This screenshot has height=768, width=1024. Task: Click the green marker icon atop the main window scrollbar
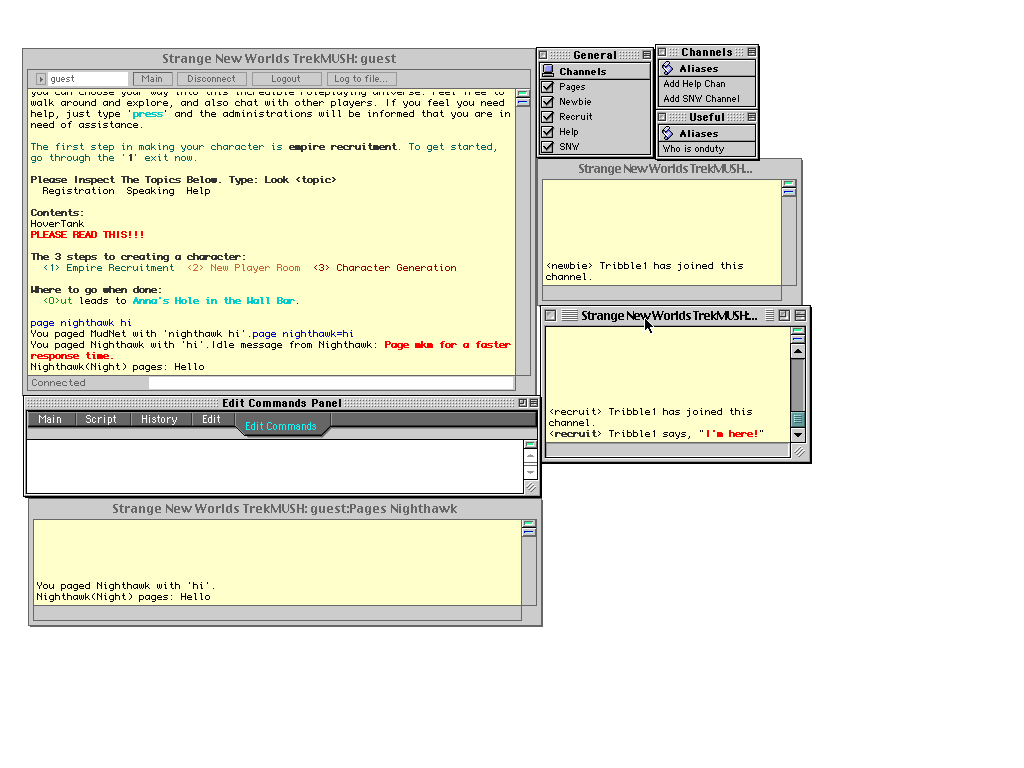pos(522,93)
